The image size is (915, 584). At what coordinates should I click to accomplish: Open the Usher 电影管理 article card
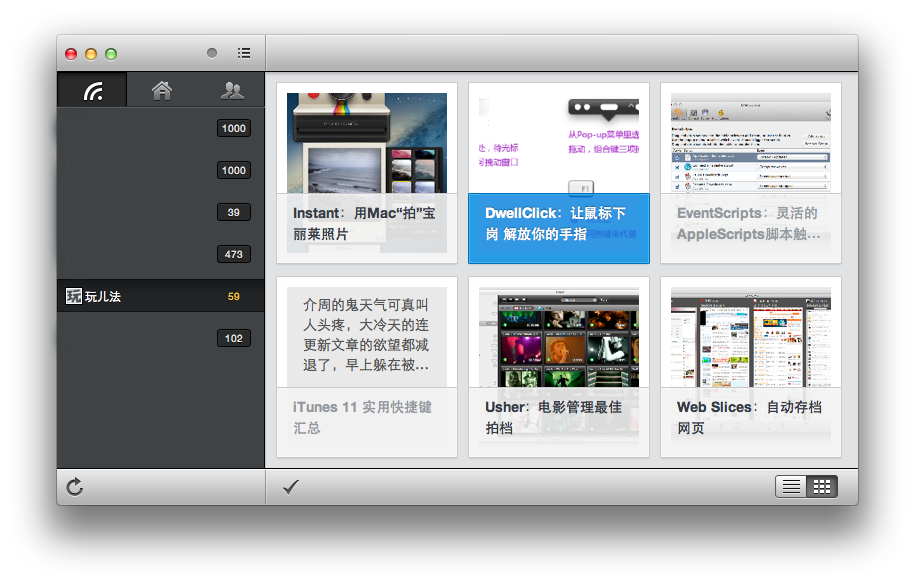(x=558, y=367)
